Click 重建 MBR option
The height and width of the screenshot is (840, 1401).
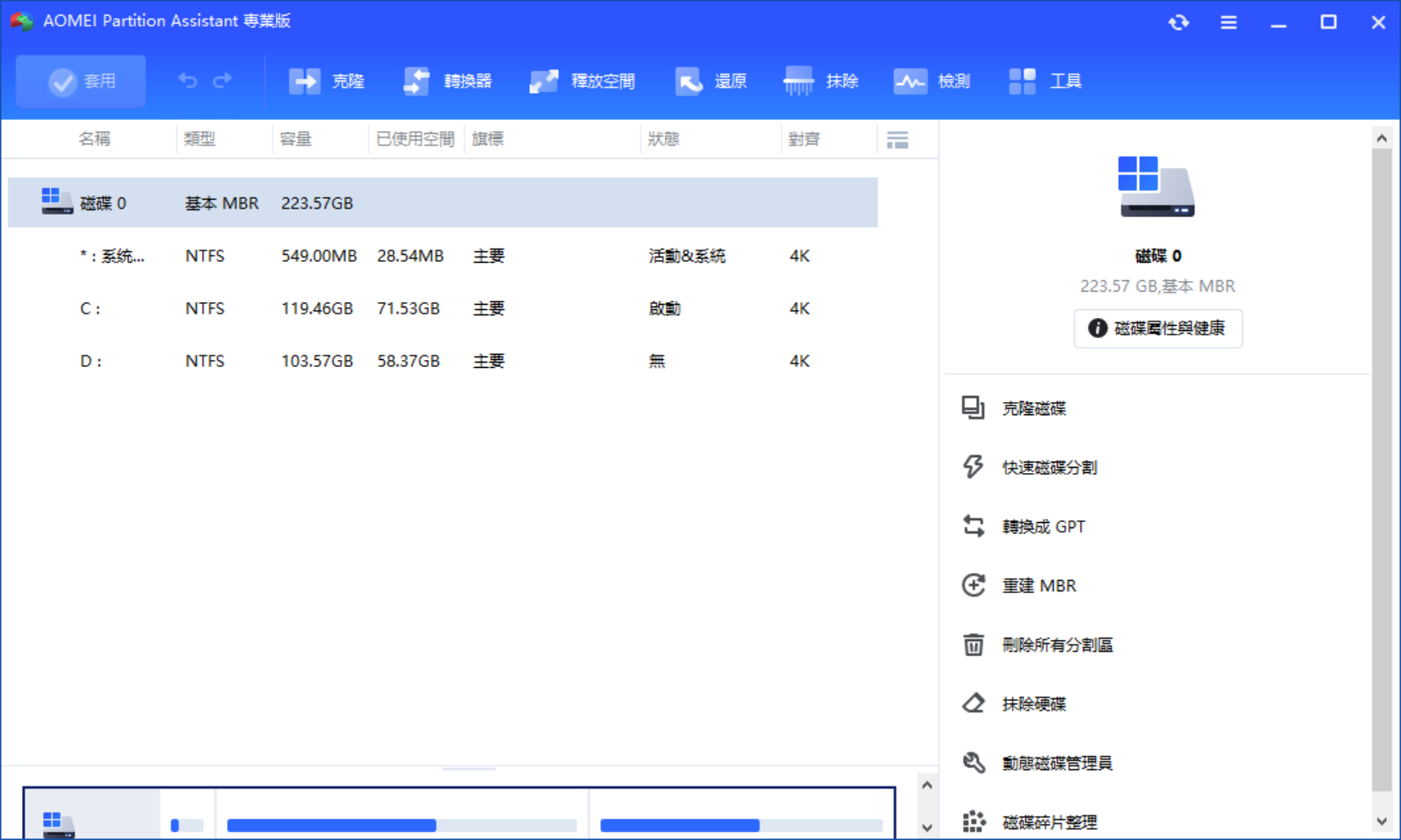click(1039, 586)
